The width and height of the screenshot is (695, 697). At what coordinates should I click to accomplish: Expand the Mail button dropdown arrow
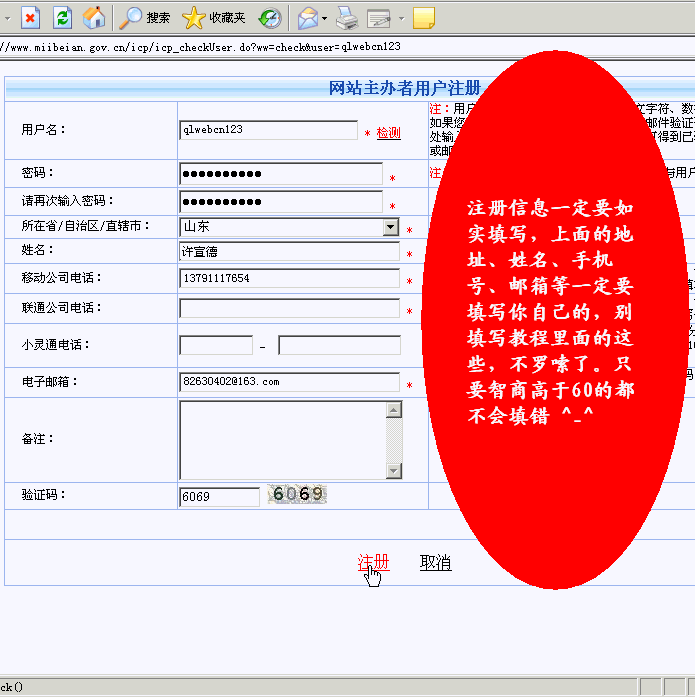click(325, 18)
